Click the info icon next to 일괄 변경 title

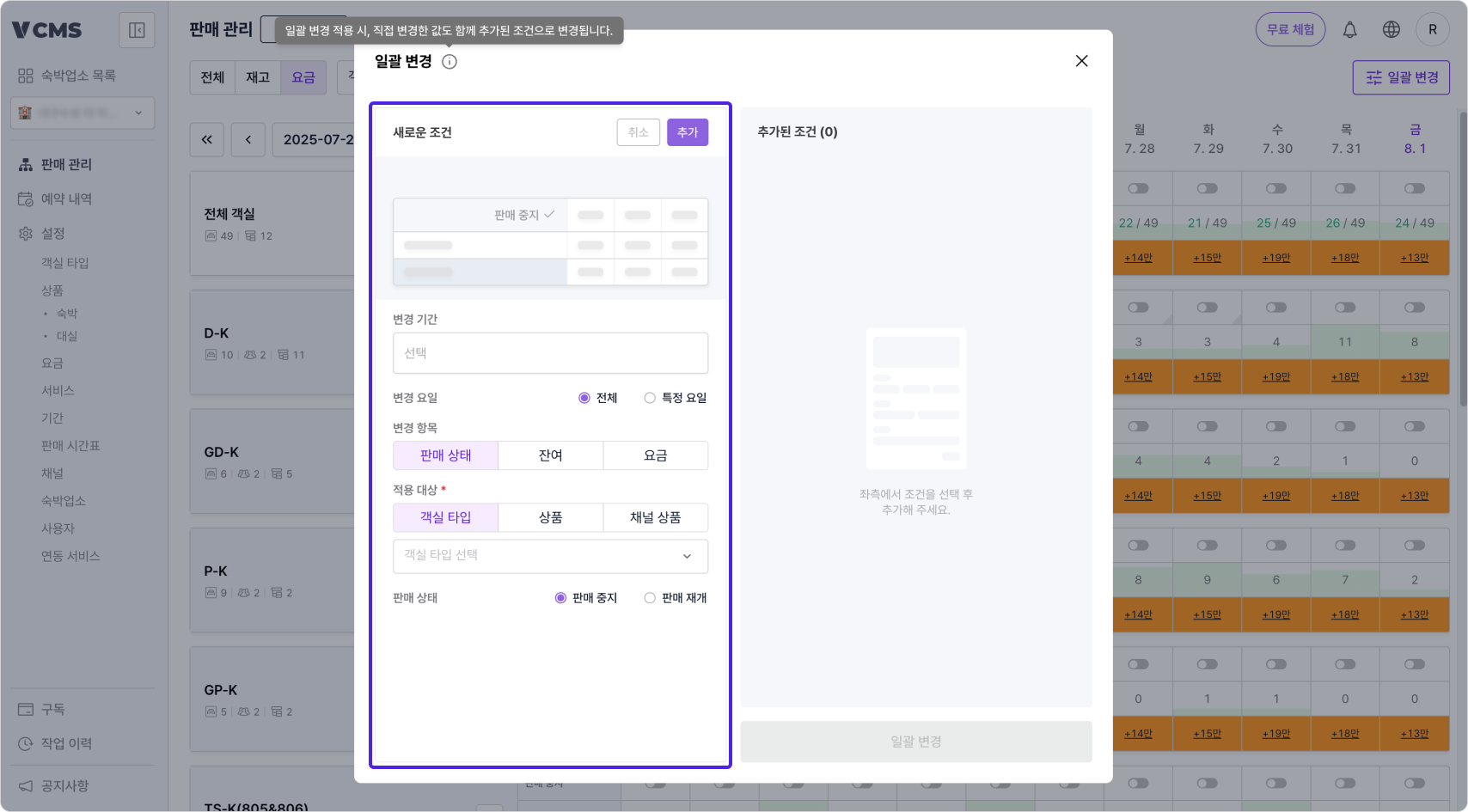point(449,61)
